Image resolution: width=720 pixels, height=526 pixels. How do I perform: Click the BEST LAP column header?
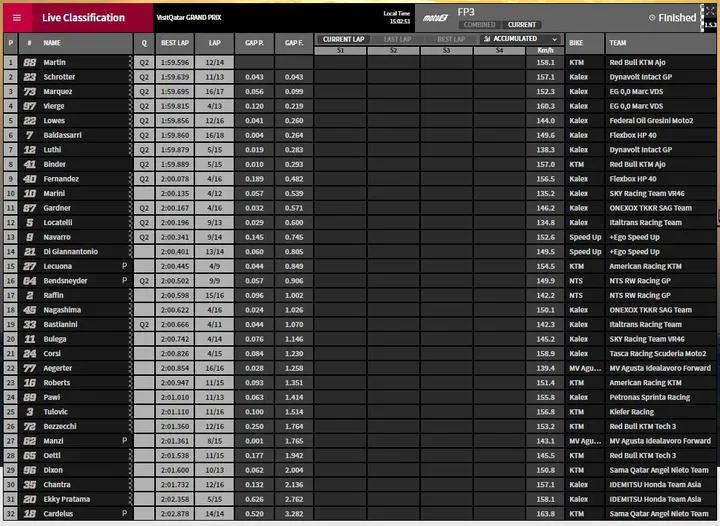[174, 43]
